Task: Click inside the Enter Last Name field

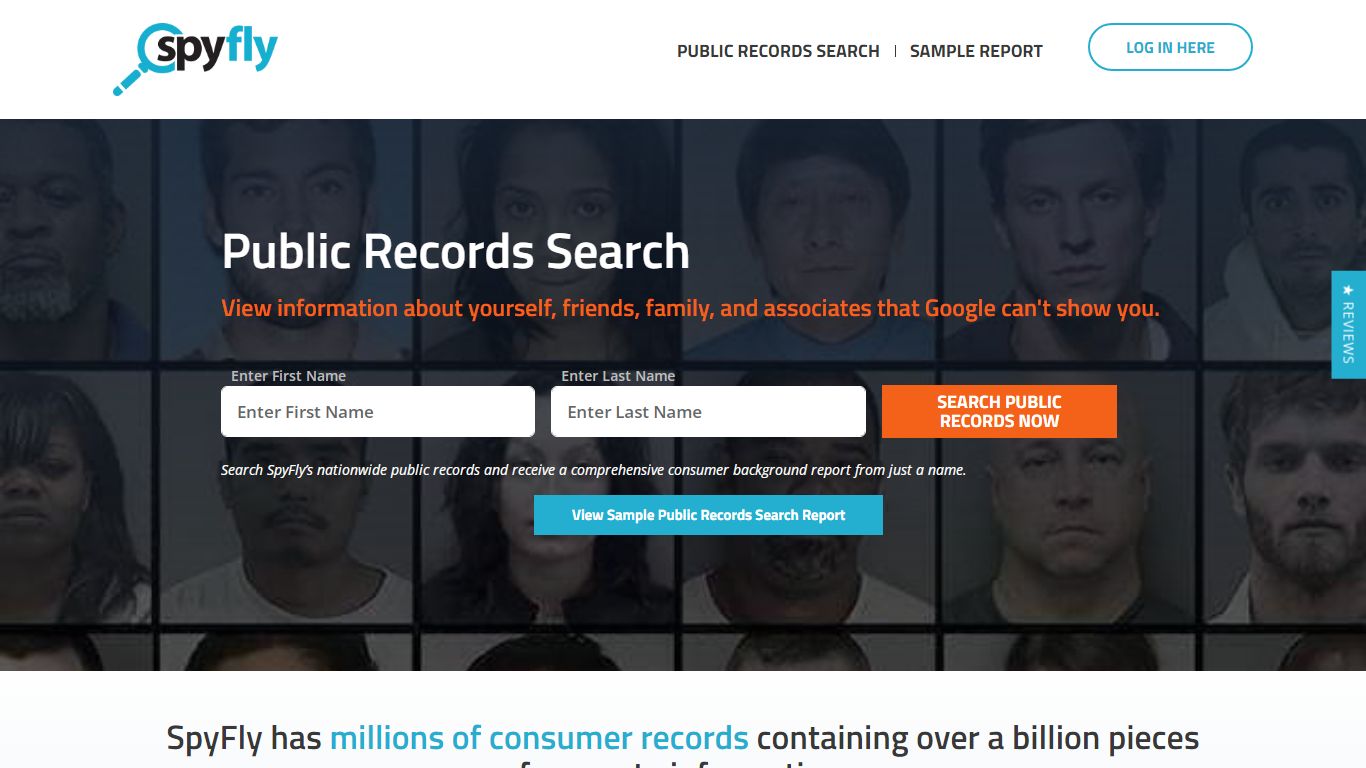Action: 707,411
